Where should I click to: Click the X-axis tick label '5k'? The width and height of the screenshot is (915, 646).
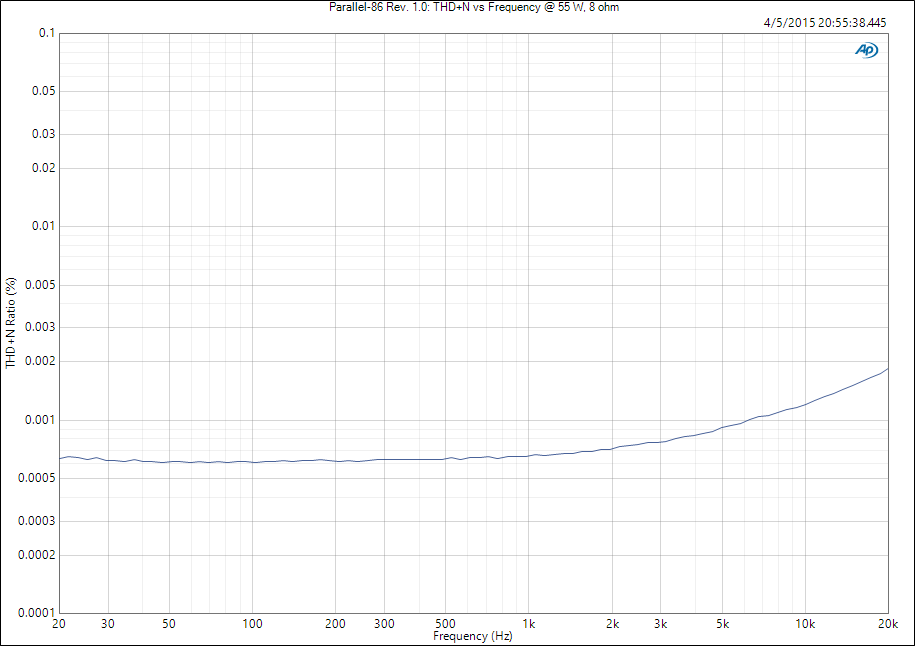(x=722, y=624)
